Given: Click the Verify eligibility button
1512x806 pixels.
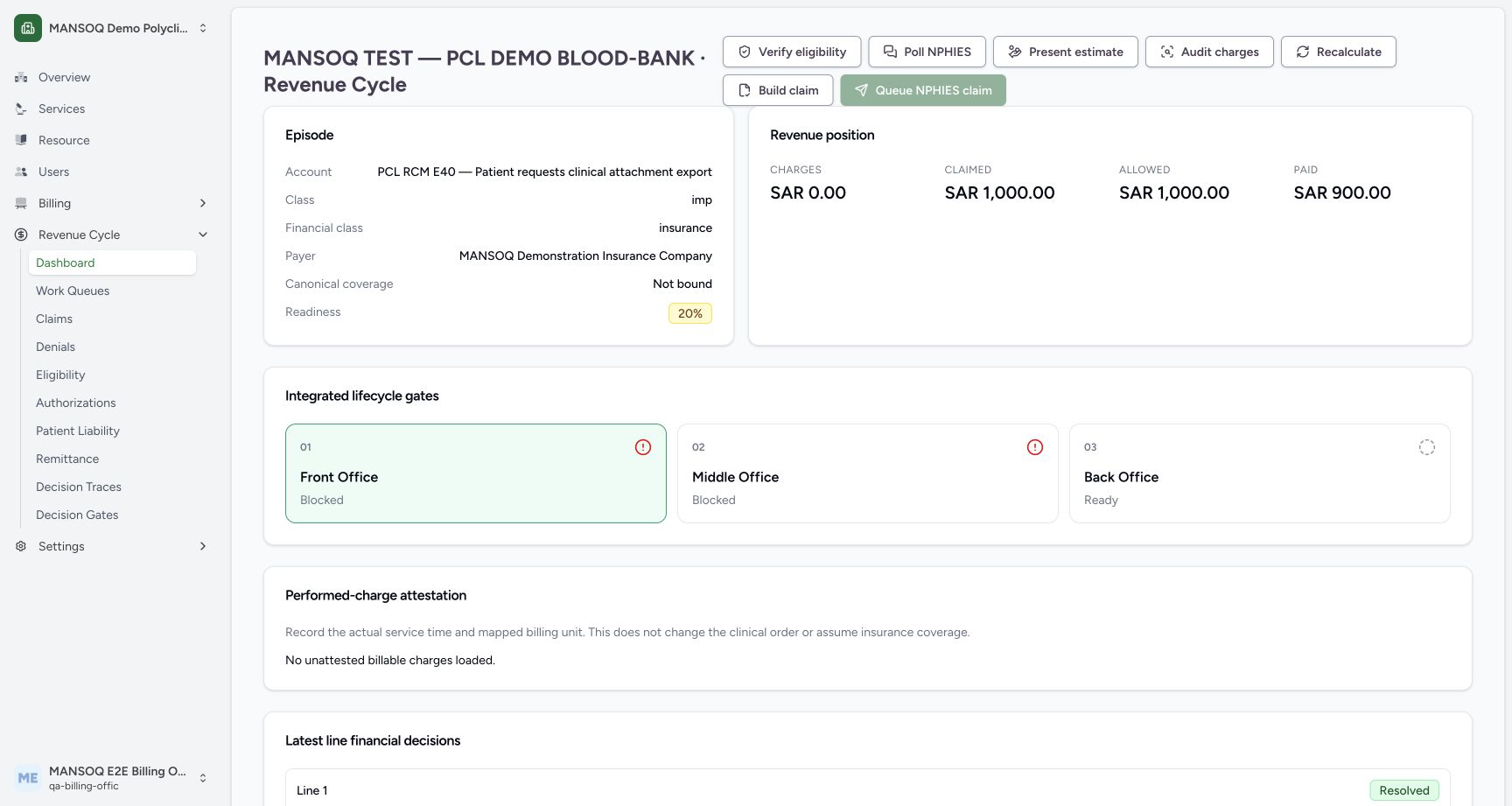Looking at the screenshot, I should tap(792, 52).
